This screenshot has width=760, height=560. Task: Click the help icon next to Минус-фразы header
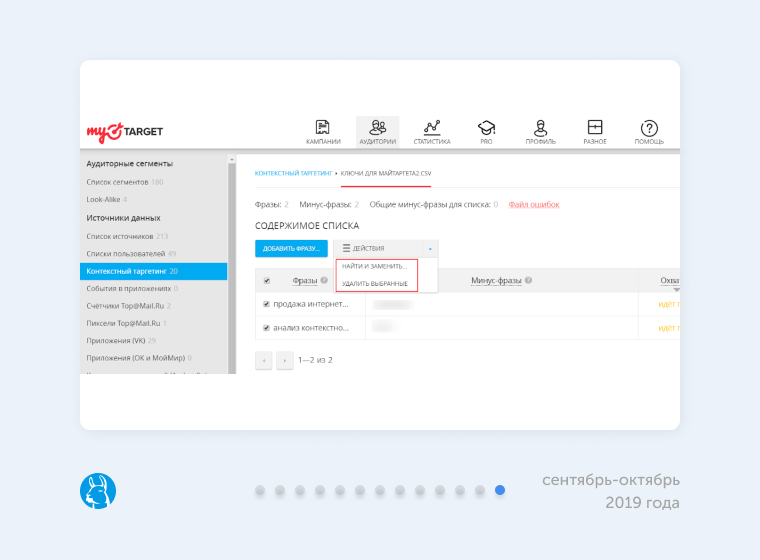(x=528, y=280)
